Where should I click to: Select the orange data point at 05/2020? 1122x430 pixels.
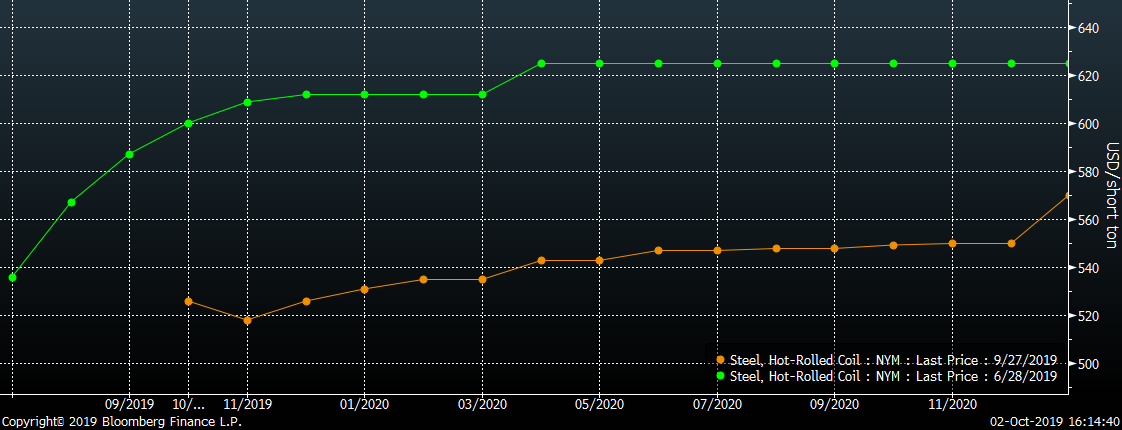[x=600, y=260]
